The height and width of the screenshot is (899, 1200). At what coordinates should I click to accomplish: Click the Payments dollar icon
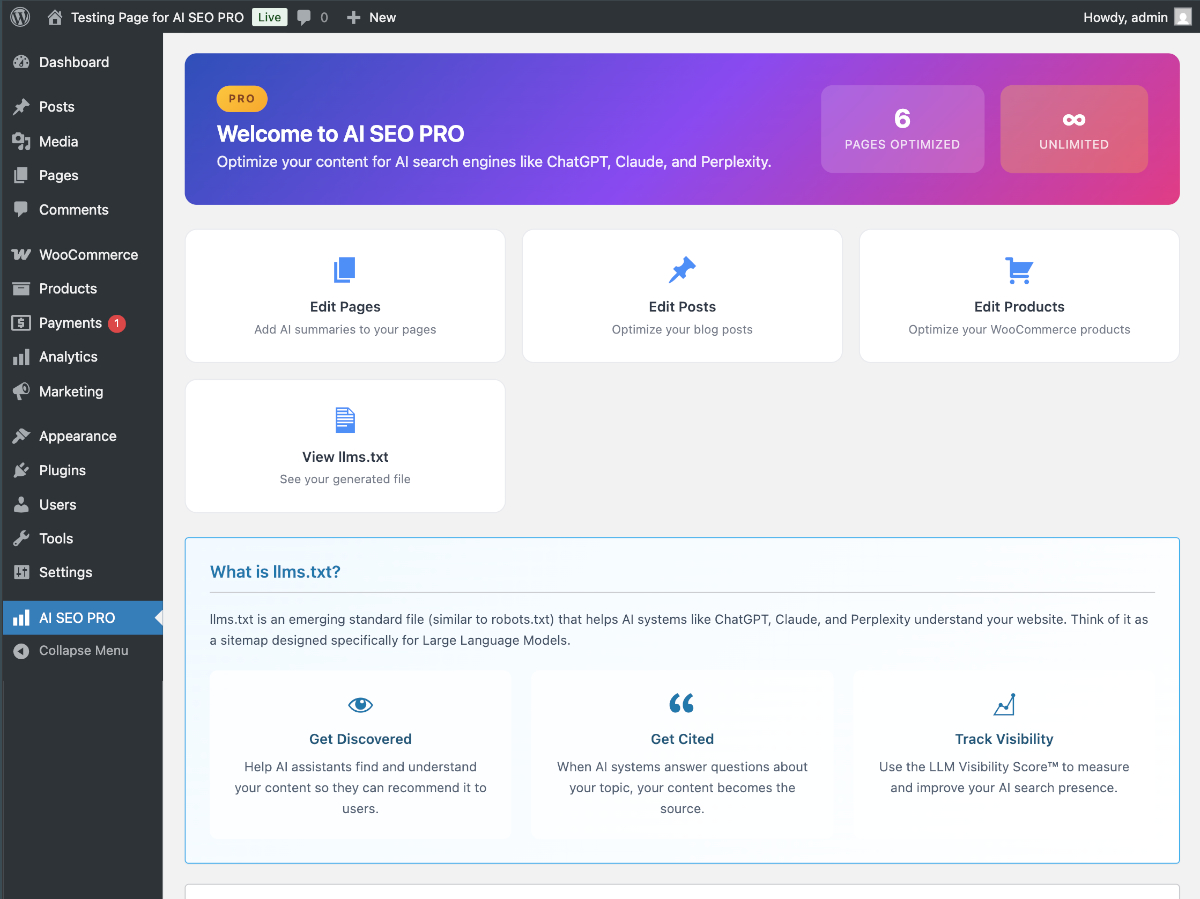(21, 323)
